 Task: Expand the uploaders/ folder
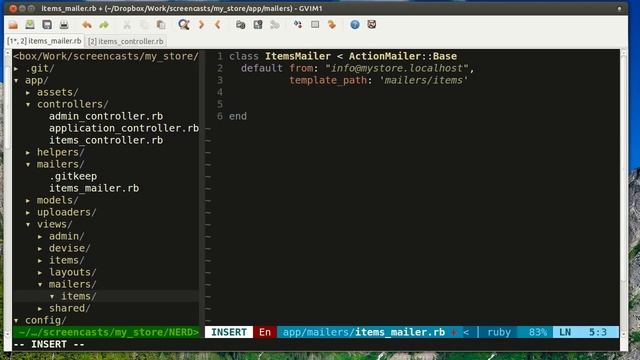tap(28, 213)
